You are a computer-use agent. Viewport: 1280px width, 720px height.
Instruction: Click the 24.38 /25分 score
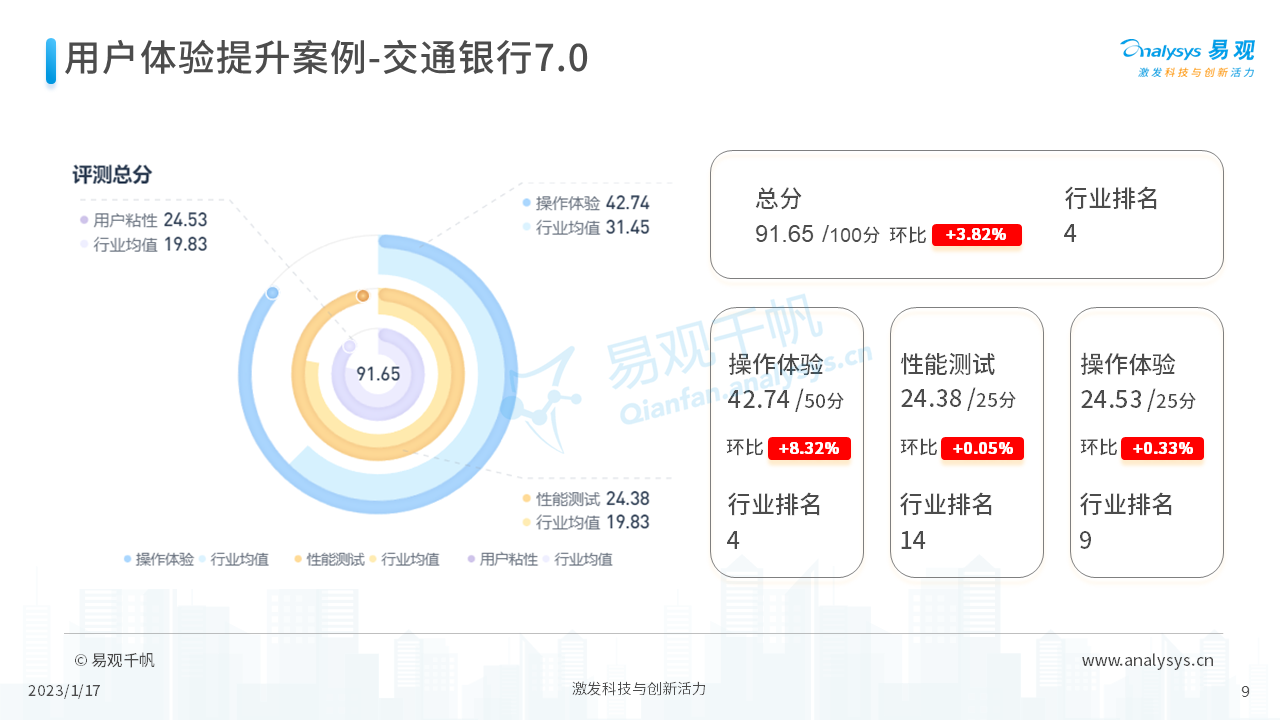[958, 400]
